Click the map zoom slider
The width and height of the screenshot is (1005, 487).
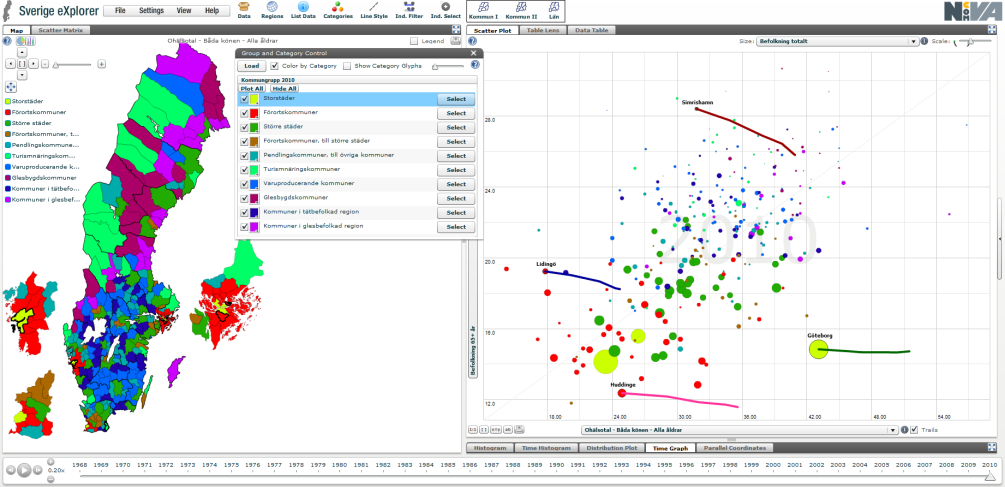(x=74, y=64)
